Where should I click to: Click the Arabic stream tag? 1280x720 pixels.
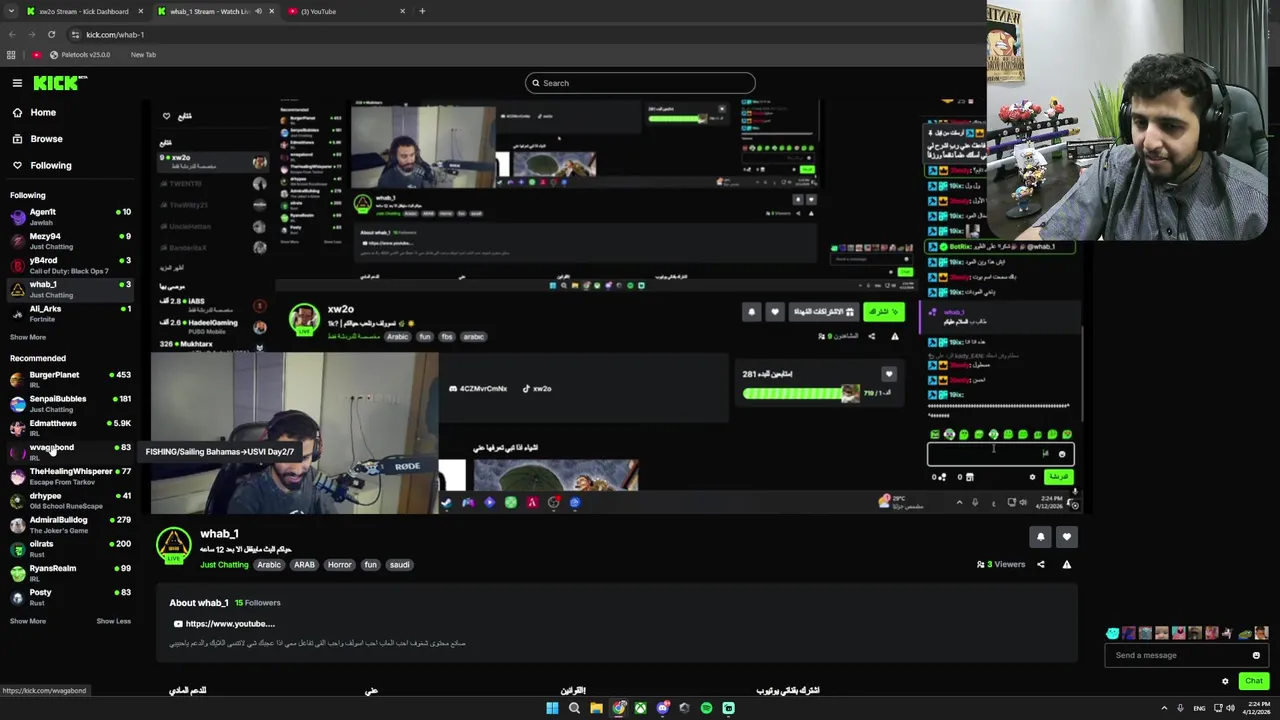pos(269,565)
